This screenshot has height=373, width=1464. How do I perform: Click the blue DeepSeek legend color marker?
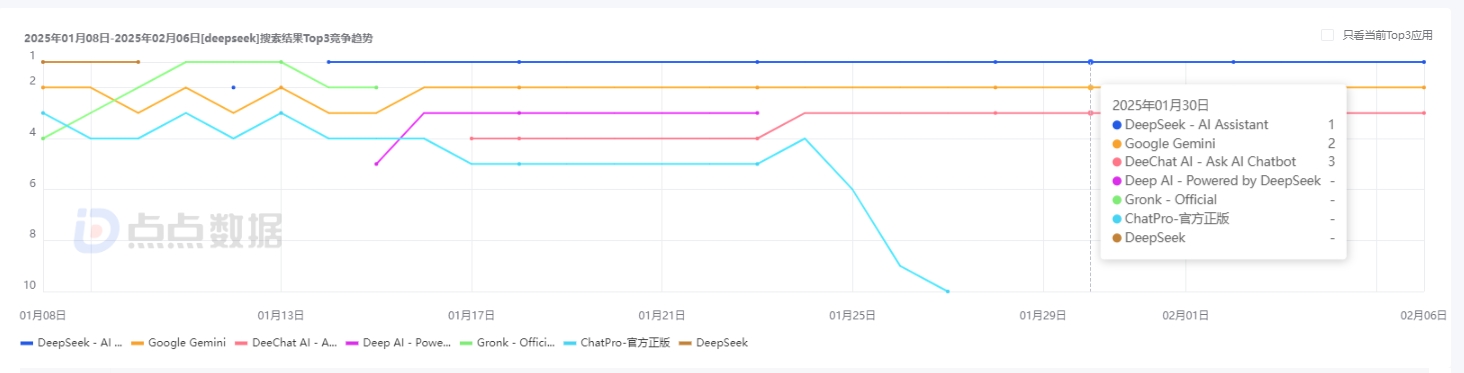click(27, 343)
